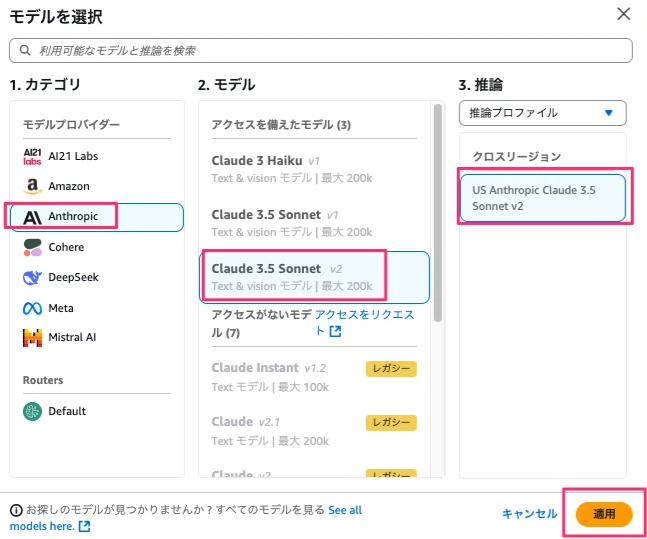The width and height of the screenshot is (647, 539).
Task: Select Amazon provider
Action: pyautogui.click(x=97, y=186)
